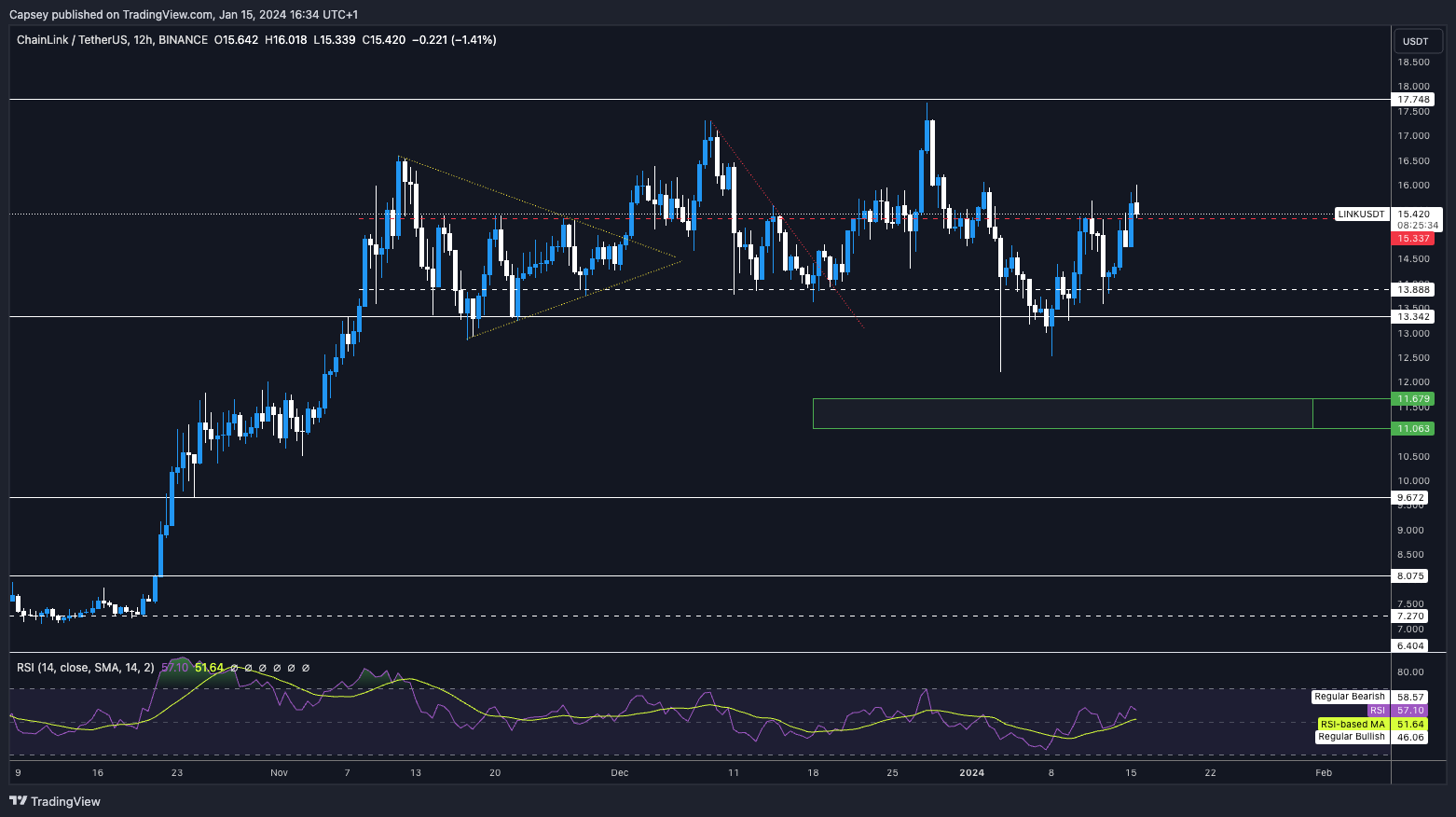Click the red 15.337 price label
The image size is (1456, 817).
click(x=1413, y=239)
